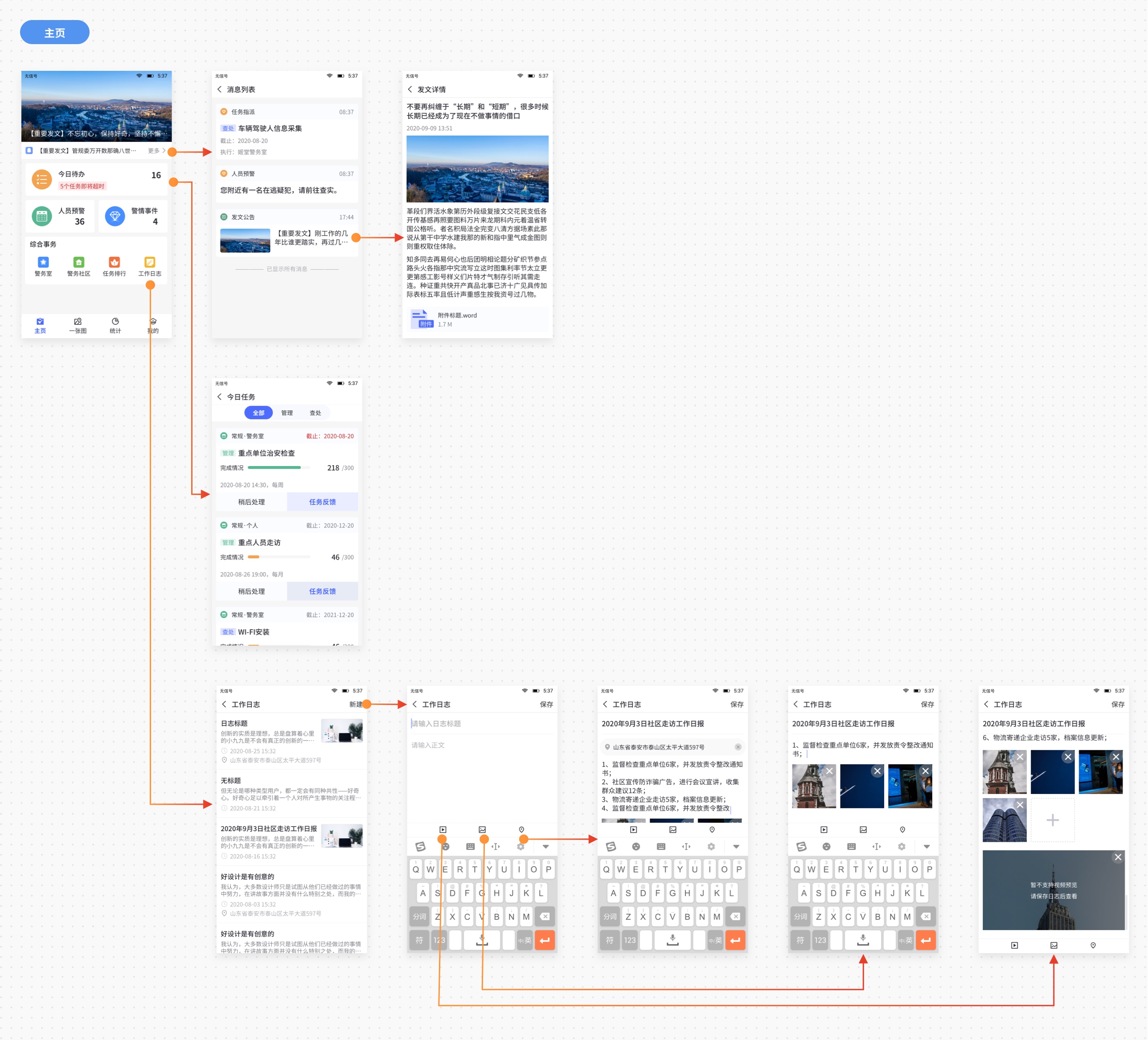Screen dimensions: 1148x1040
Task: Select the 管理 filter in 今日任务
Action: coord(287,413)
